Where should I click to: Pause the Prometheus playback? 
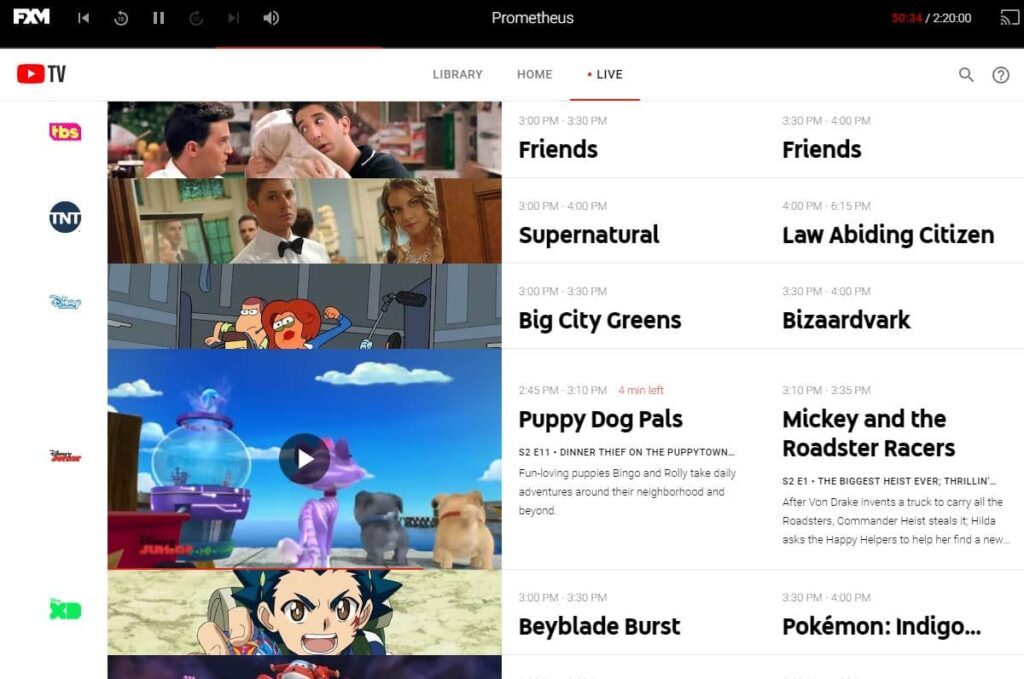click(x=158, y=17)
